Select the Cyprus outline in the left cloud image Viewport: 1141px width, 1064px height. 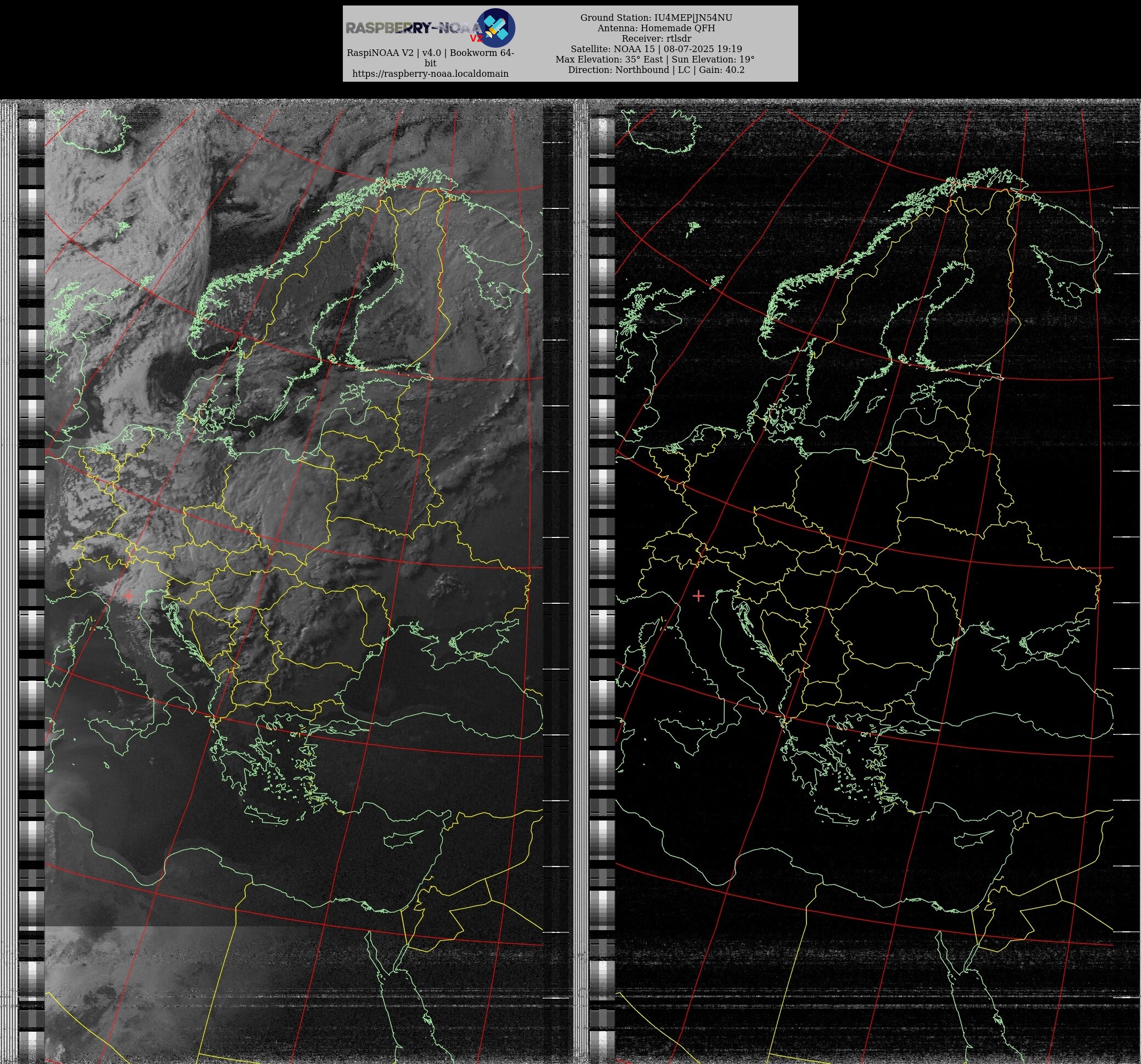coord(404,839)
